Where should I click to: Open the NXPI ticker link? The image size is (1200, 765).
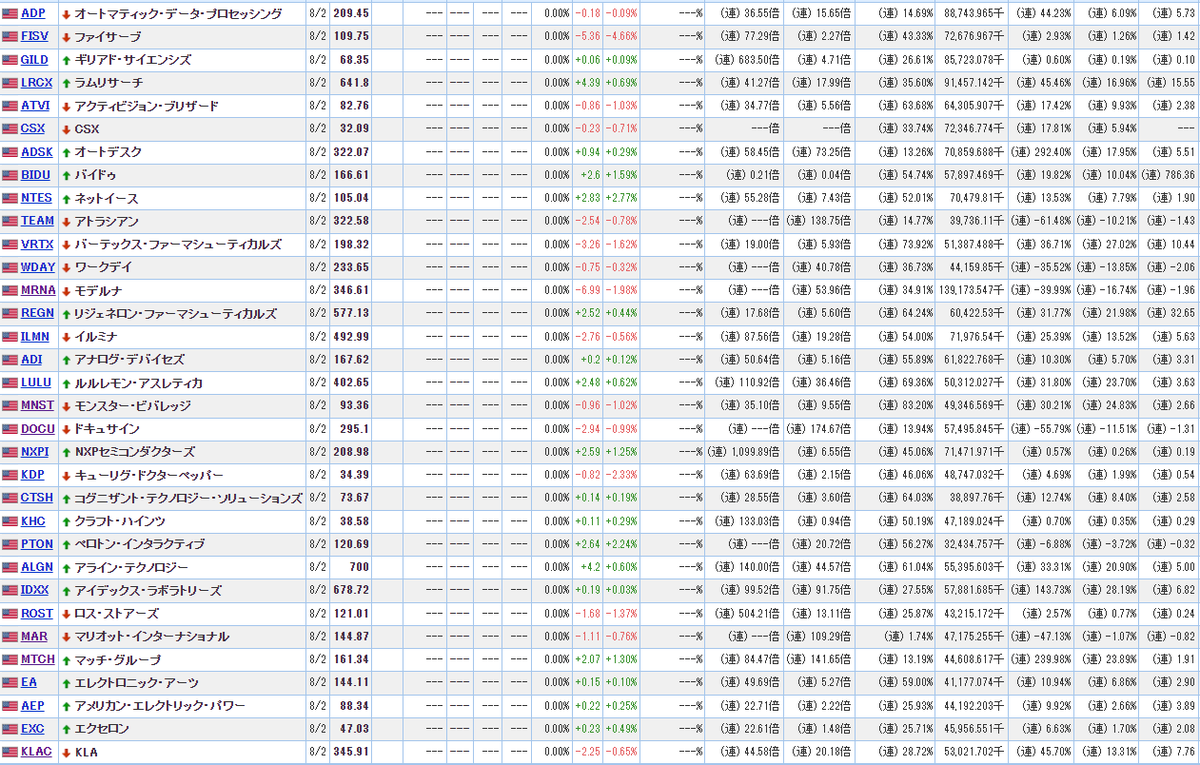coord(36,451)
